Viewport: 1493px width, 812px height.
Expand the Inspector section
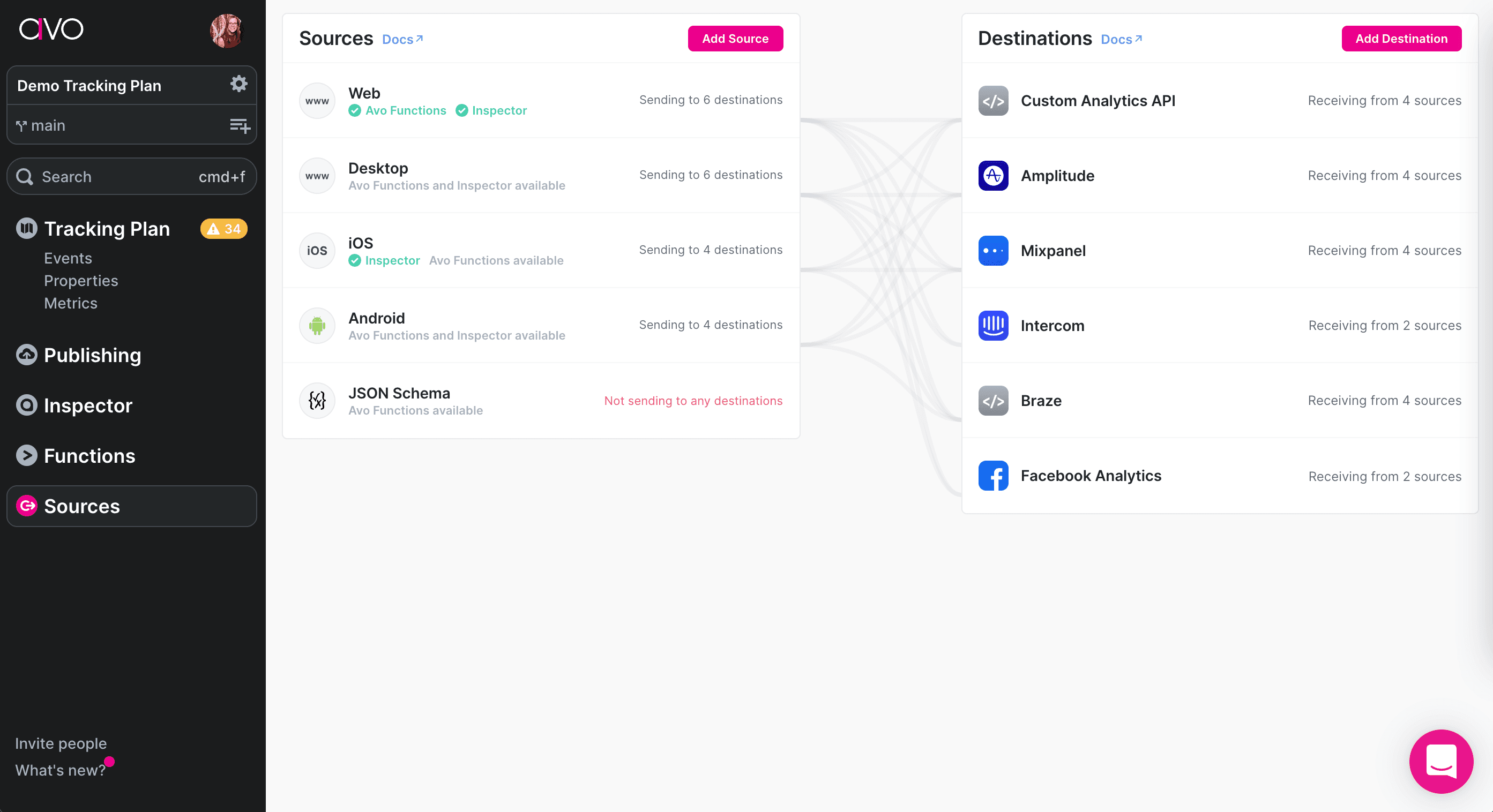click(x=88, y=405)
